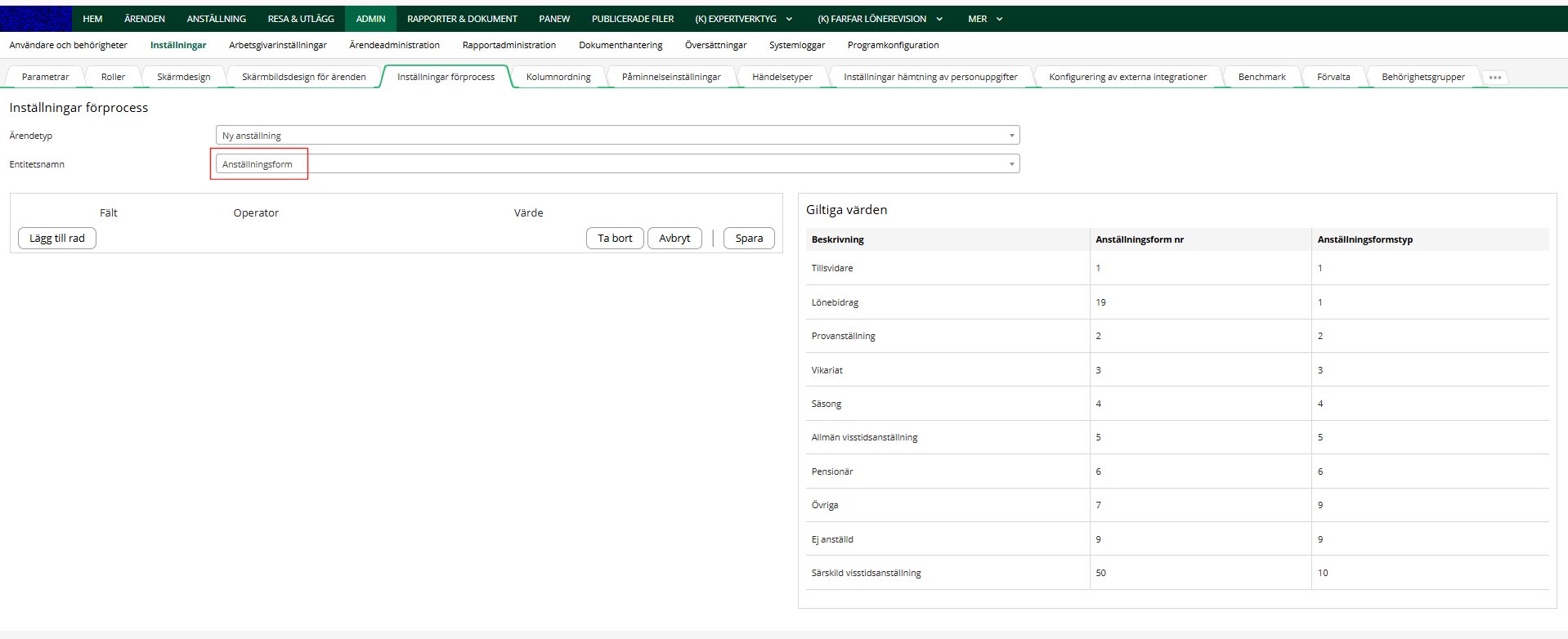Expand the (K) Expertverktyg menu
The image size is (1568, 639).
pyautogui.click(x=743, y=19)
